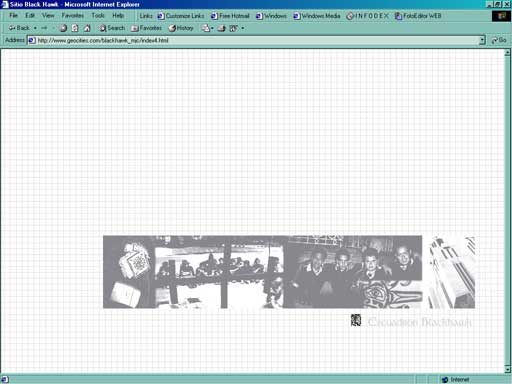
Task: Show the History pane
Action: point(181,28)
